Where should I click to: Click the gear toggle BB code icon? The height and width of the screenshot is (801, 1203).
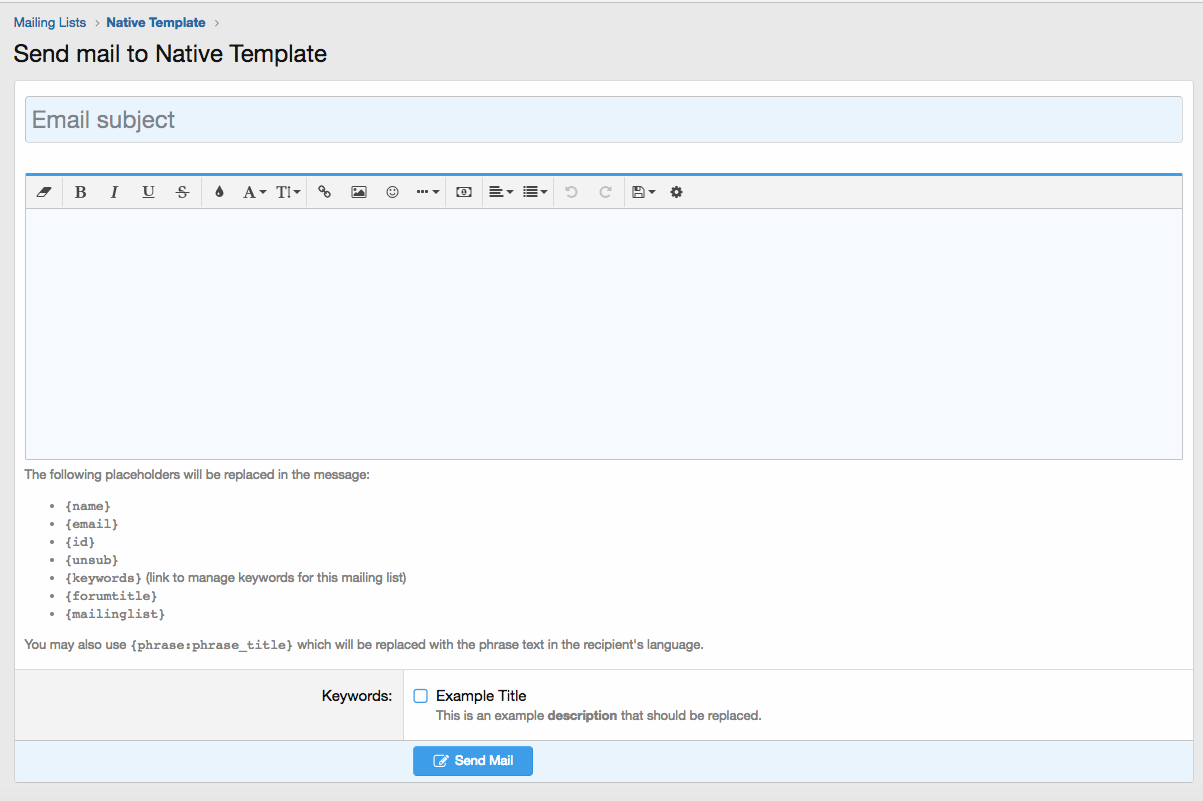676,192
